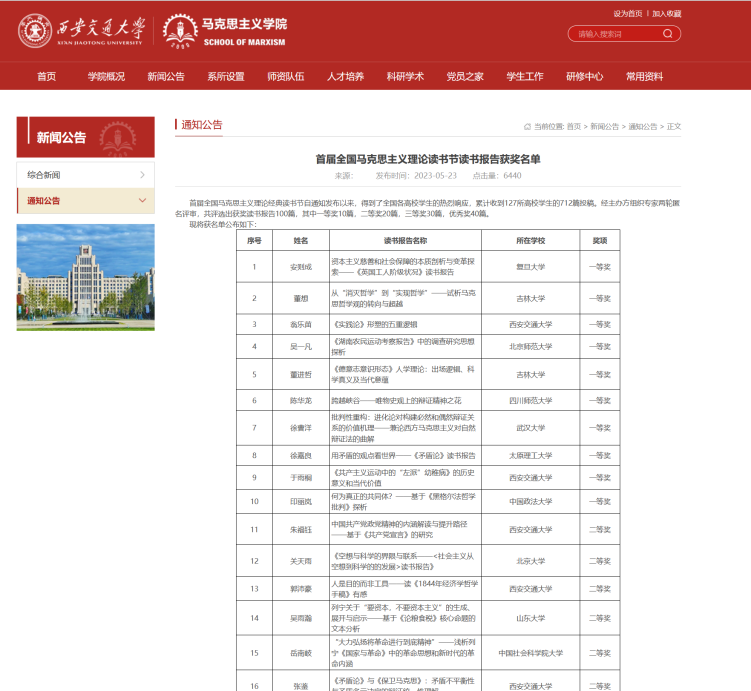Image resolution: width=751 pixels, height=691 pixels.
Task: Click 新闻公告 in the breadcrumb path
Action: (x=604, y=127)
